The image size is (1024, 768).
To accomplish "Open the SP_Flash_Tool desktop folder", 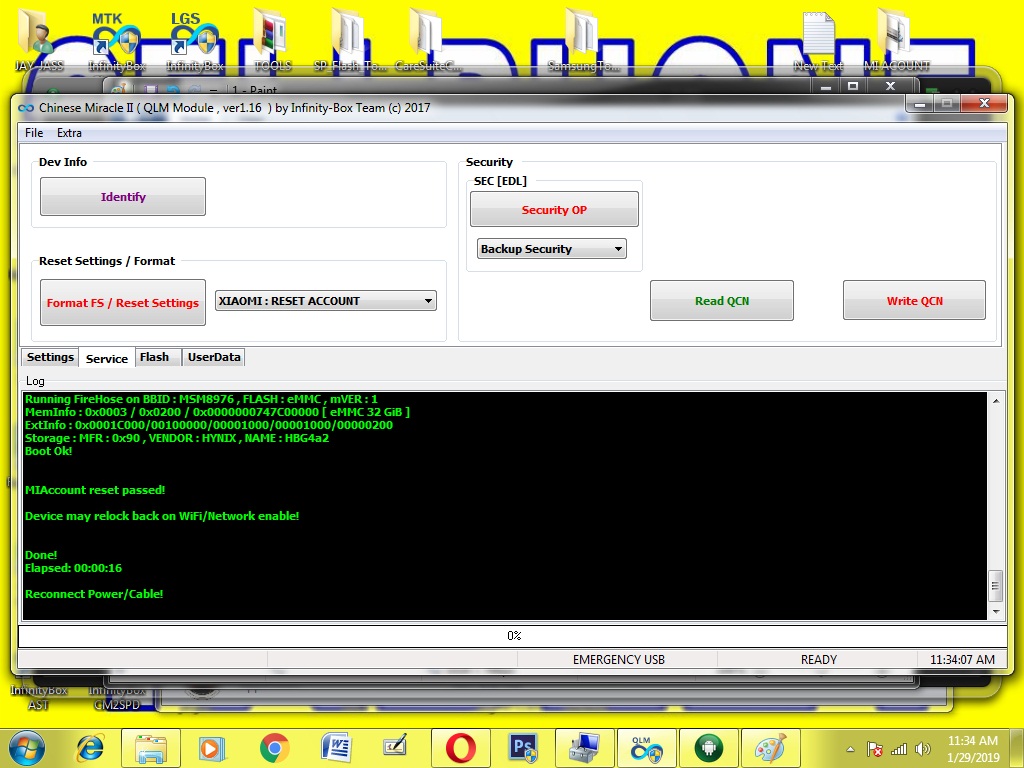I will [351, 40].
